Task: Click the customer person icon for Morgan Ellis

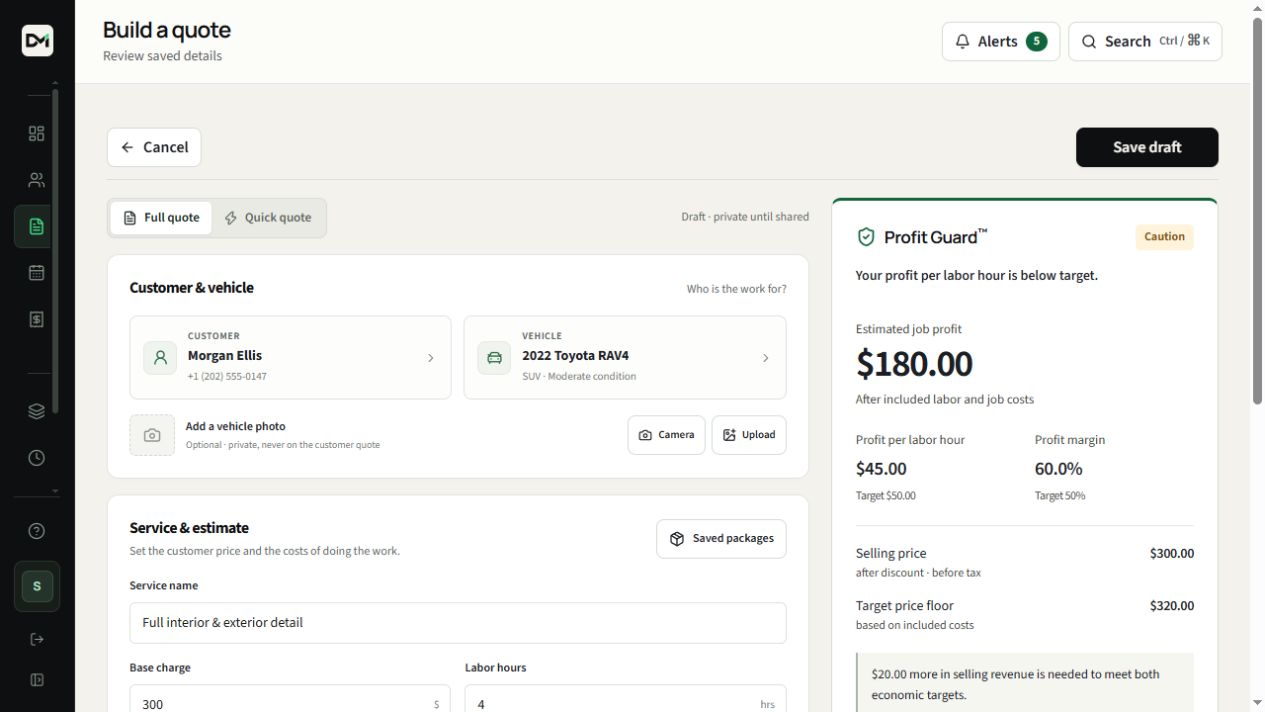Action: pyautogui.click(x=160, y=358)
